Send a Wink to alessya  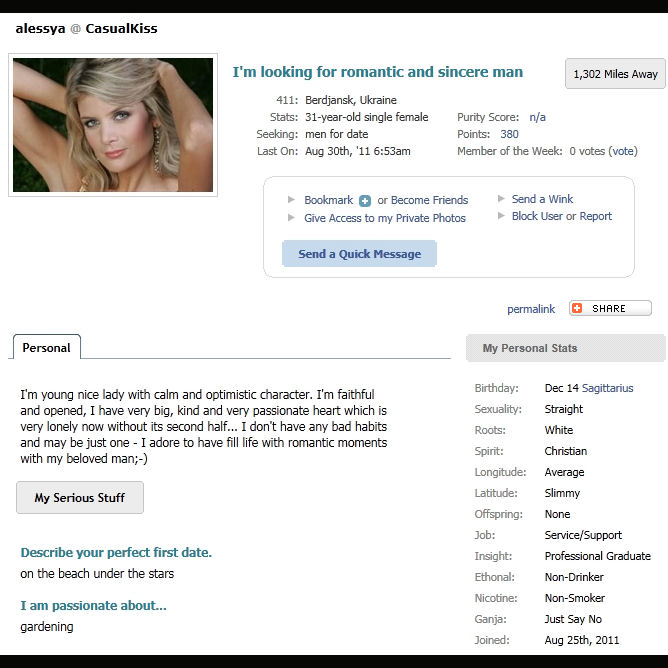click(x=542, y=199)
